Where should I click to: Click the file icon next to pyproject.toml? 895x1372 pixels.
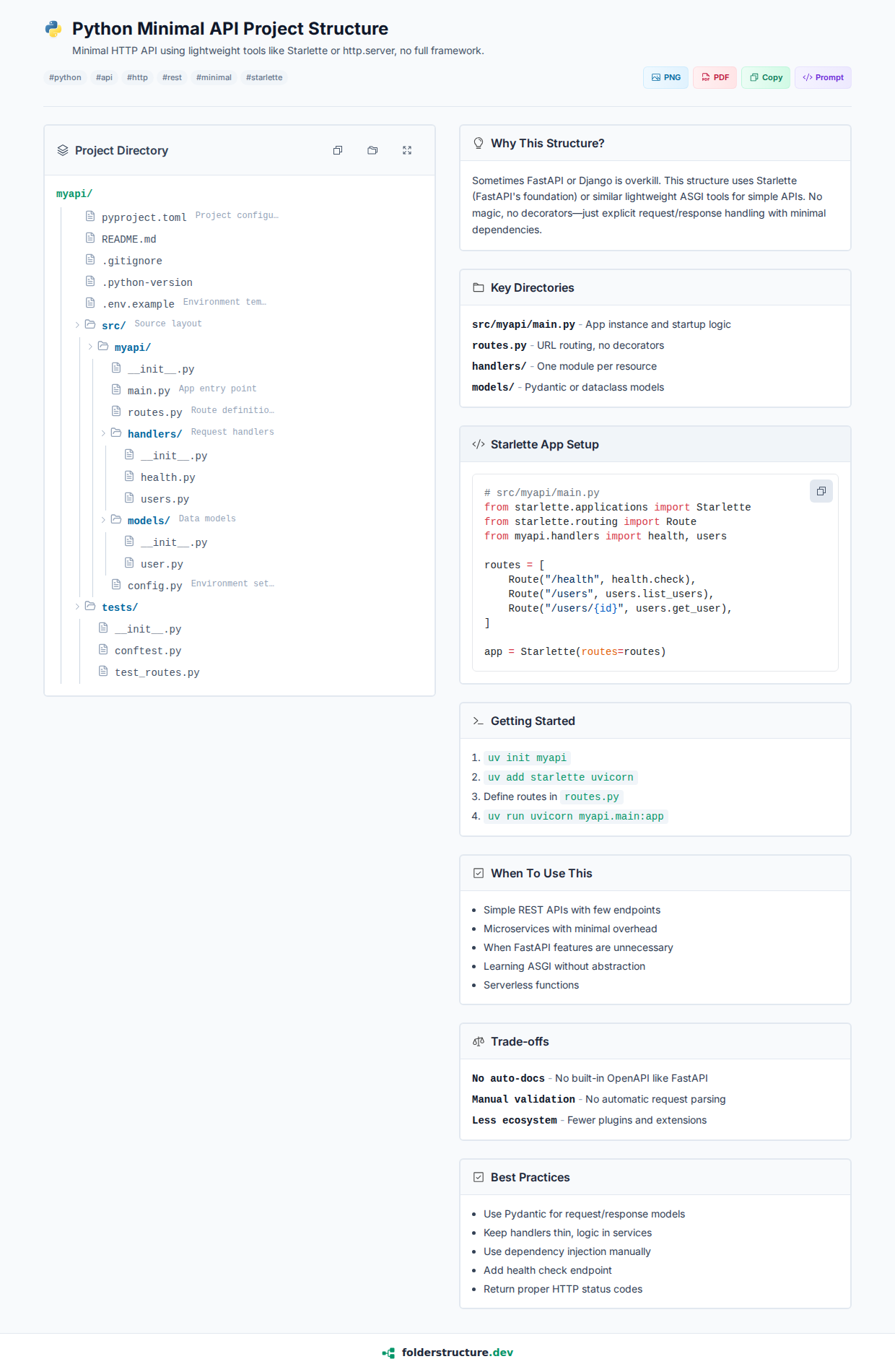[x=90, y=216]
